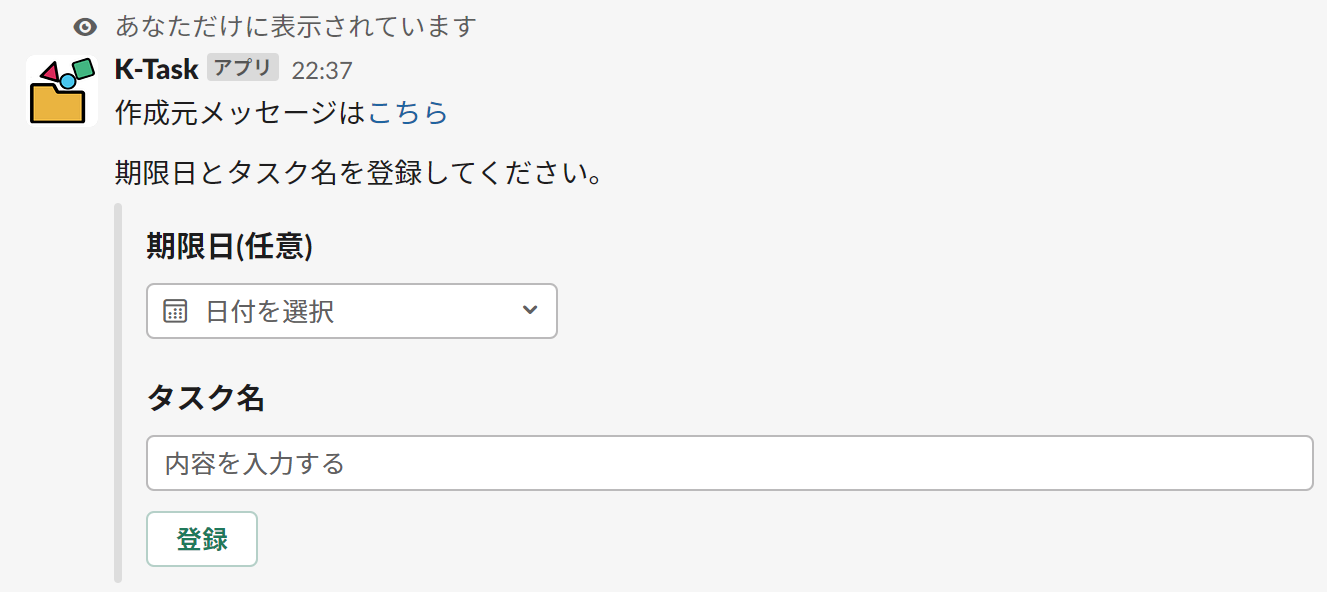
Task: Click the K-Task sender name
Action: pos(157,68)
